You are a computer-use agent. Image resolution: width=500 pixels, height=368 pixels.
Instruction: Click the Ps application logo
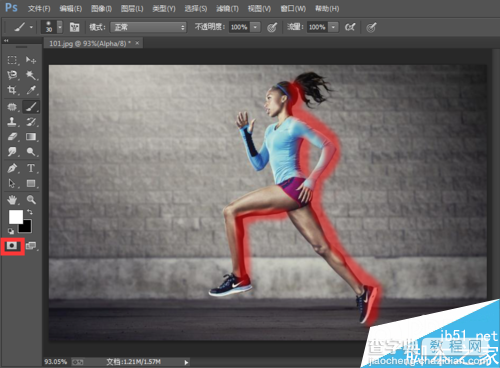11,8
